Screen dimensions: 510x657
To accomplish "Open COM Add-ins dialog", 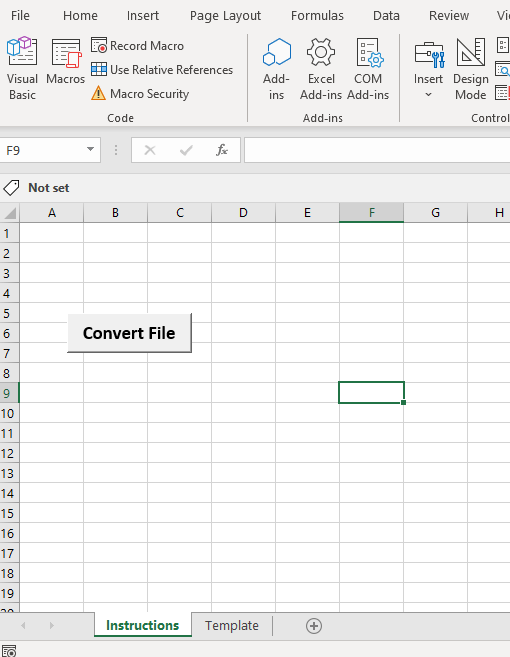I will click(368, 69).
